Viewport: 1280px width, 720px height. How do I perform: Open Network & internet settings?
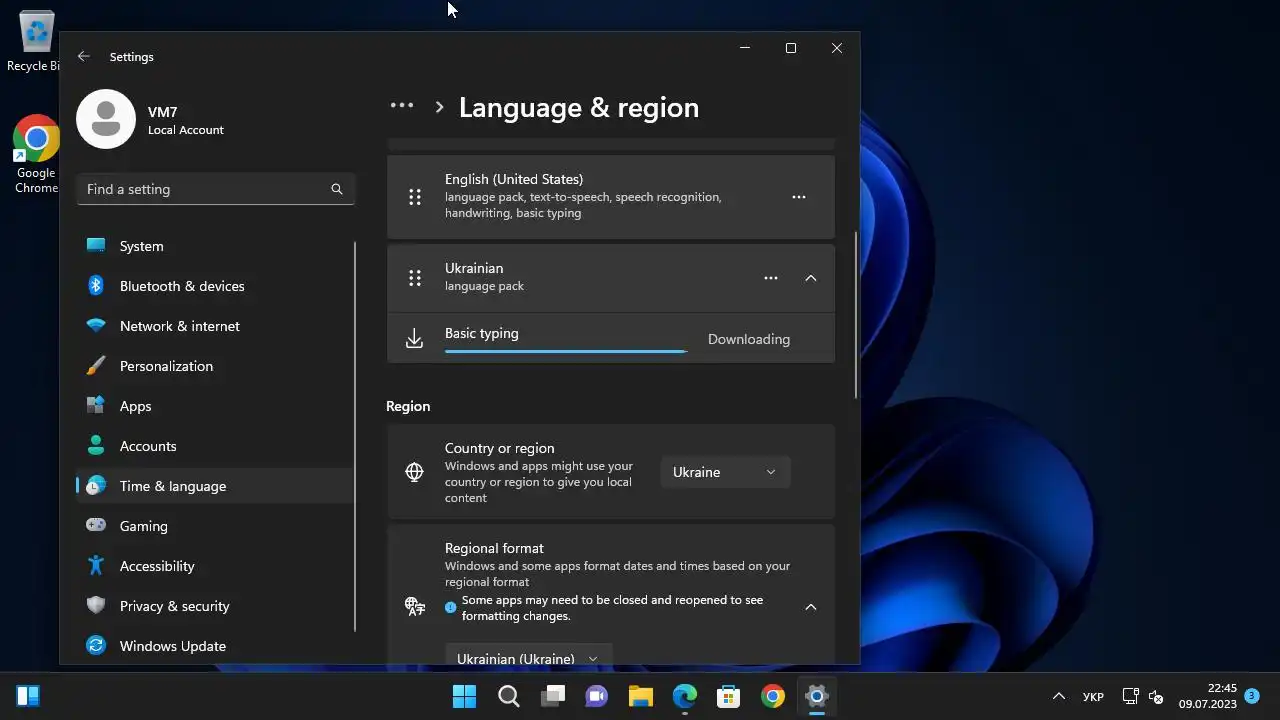[215, 326]
